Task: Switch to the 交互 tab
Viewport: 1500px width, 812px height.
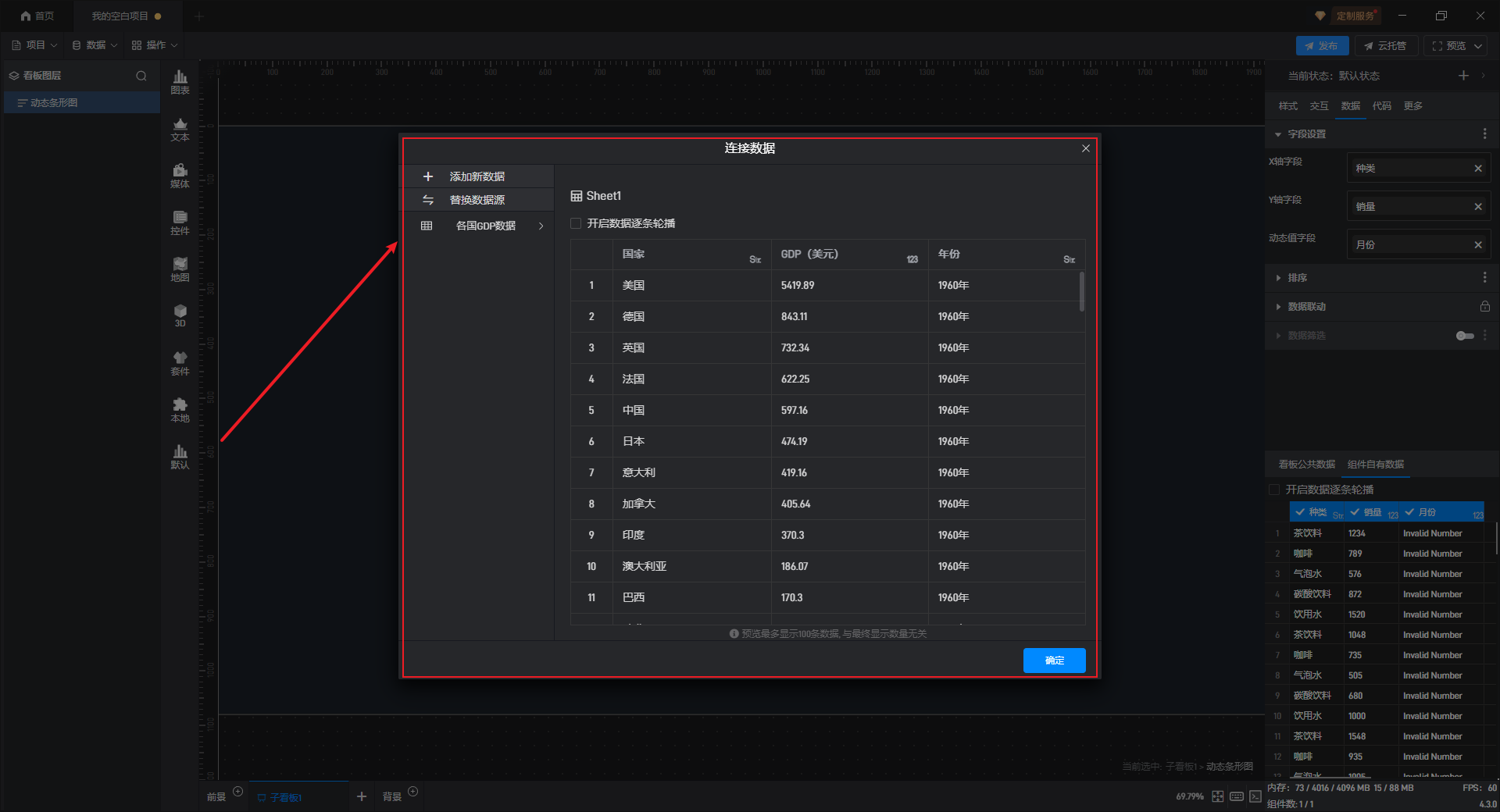Action: (x=1319, y=106)
